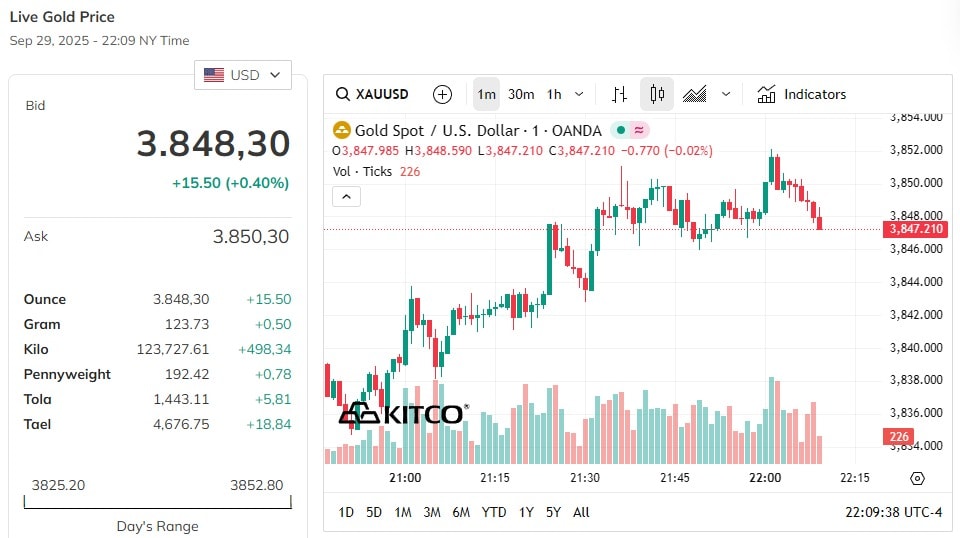Select the candlestick chart style icon
960x538 pixels.
(657, 94)
